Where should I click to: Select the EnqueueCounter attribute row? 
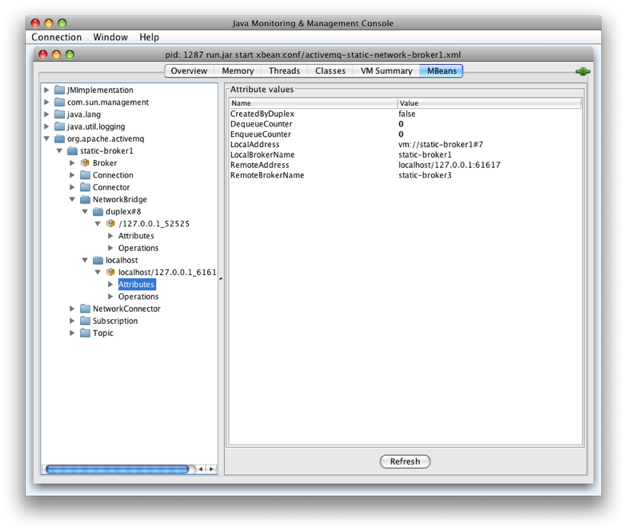[x=405, y=134]
